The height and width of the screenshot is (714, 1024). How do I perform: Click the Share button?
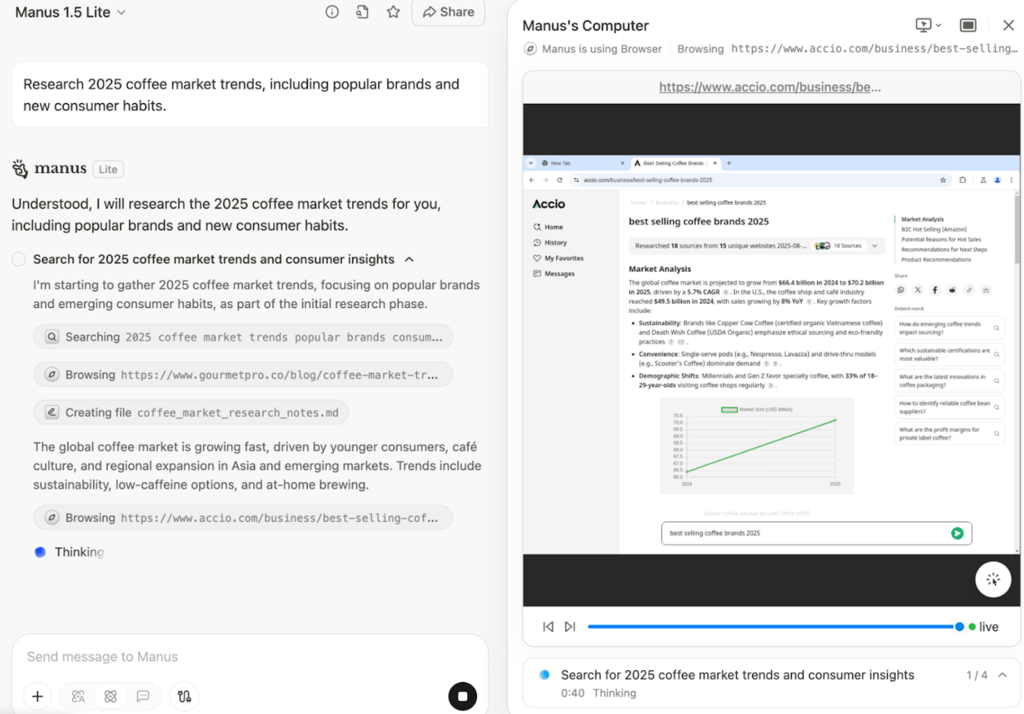(x=448, y=12)
